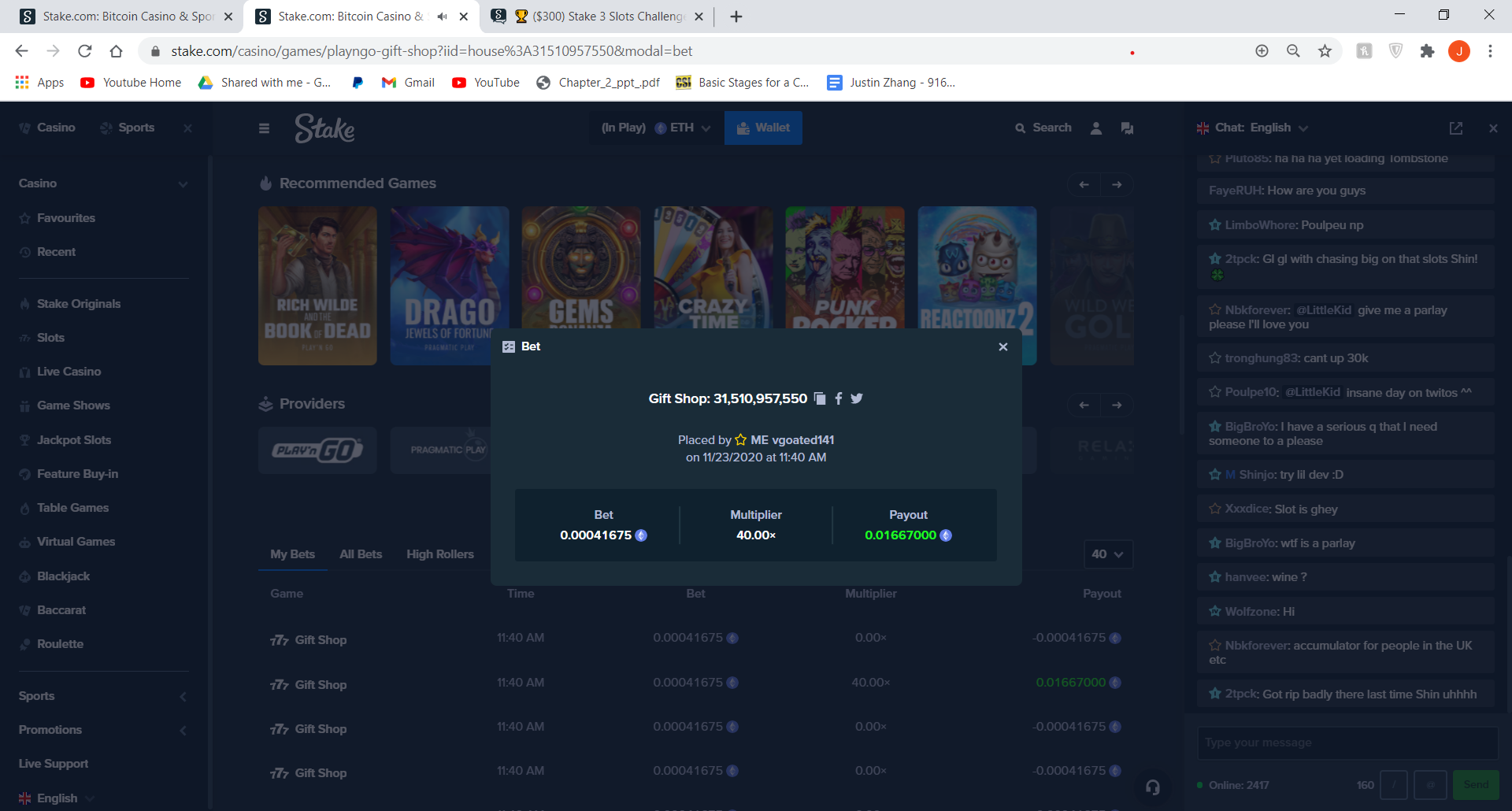Expand the Sports section in sidebar
Screen dimensions: 1512x811
183,696
